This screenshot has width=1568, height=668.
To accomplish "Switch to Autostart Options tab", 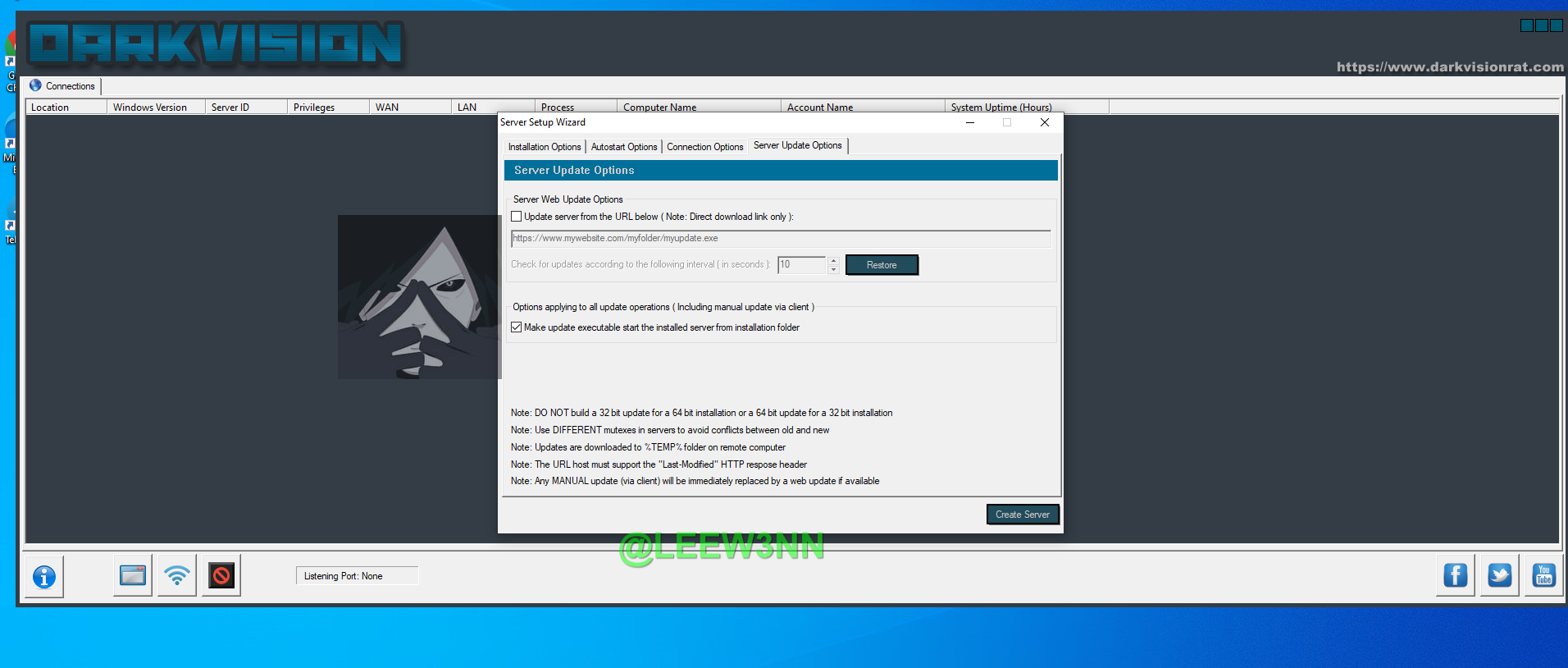I will (x=623, y=147).
